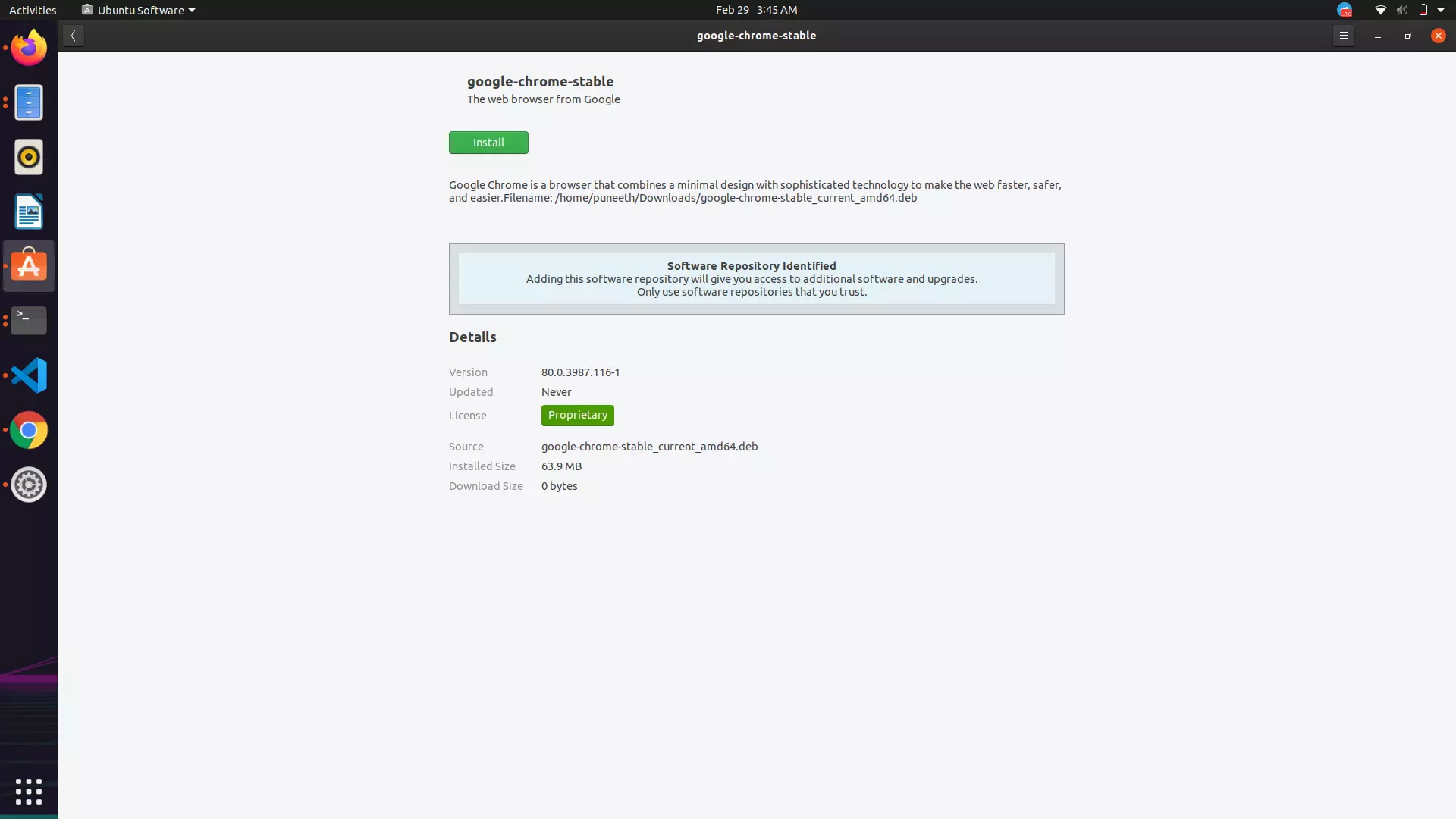Click the installed size 63.9 MB

(x=561, y=466)
